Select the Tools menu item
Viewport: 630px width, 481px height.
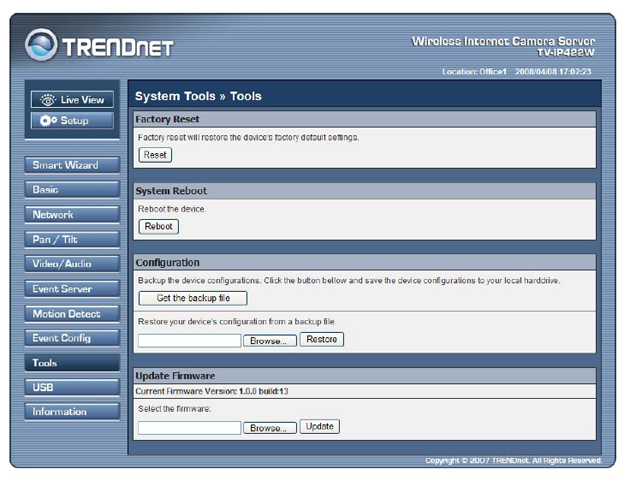coord(72,363)
